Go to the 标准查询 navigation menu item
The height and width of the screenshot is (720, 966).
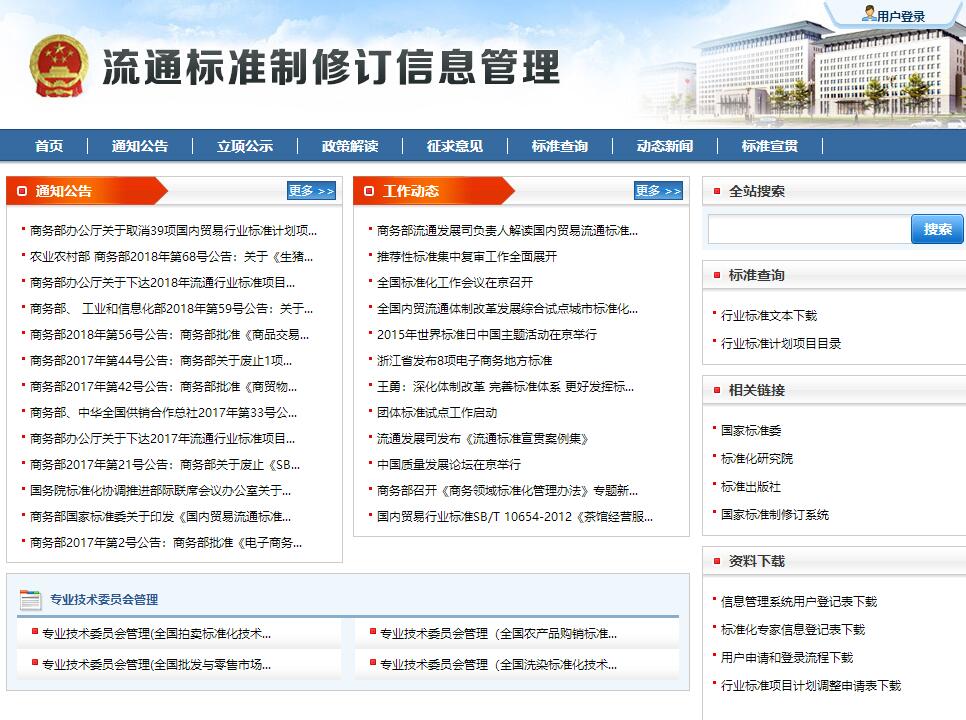pyautogui.click(x=559, y=146)
